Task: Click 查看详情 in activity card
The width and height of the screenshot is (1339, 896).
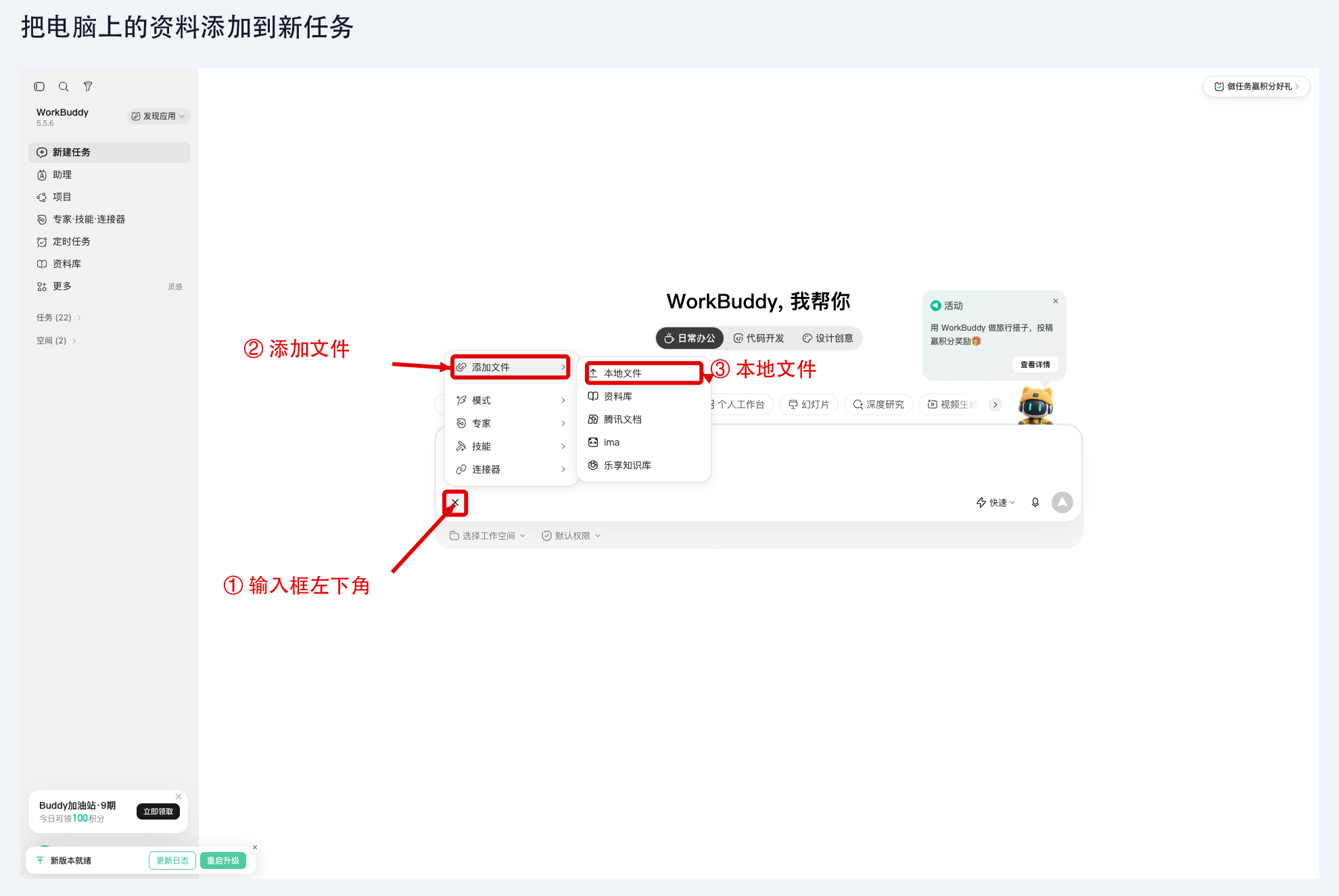Action: click(x=1035, y=364)
